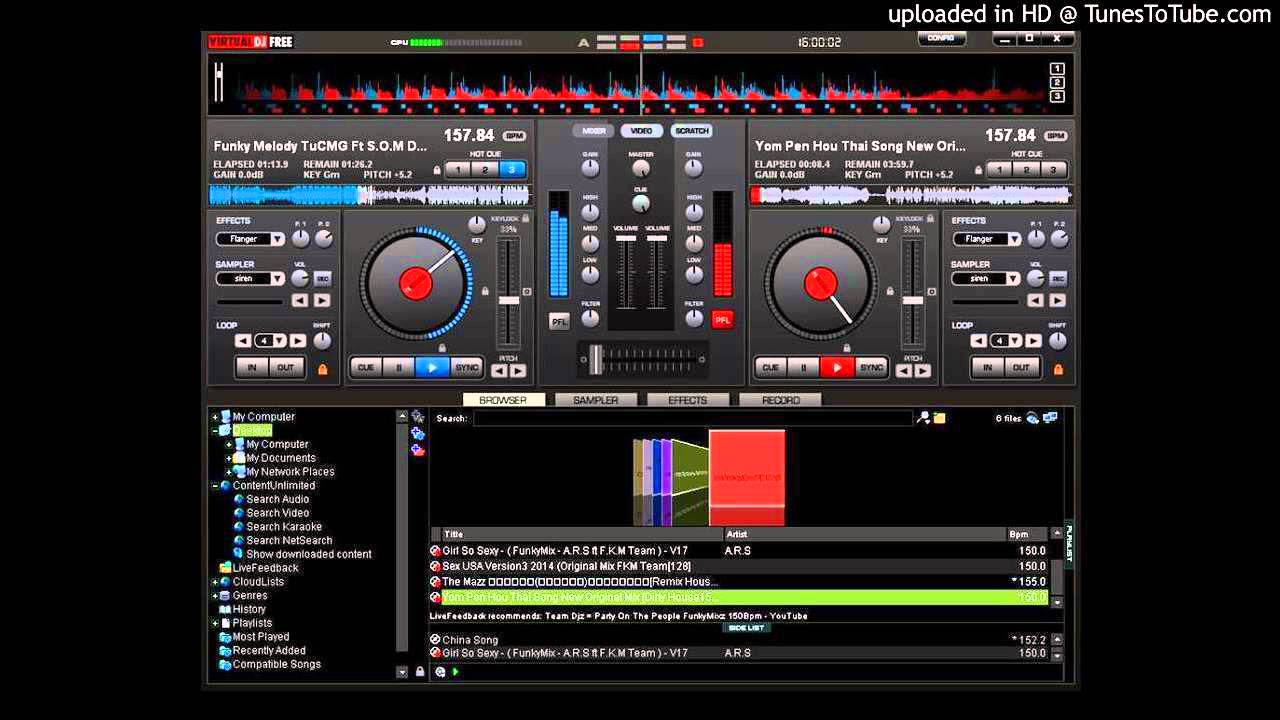Click left deck sampler next arrow

click(x=322, y=300)
